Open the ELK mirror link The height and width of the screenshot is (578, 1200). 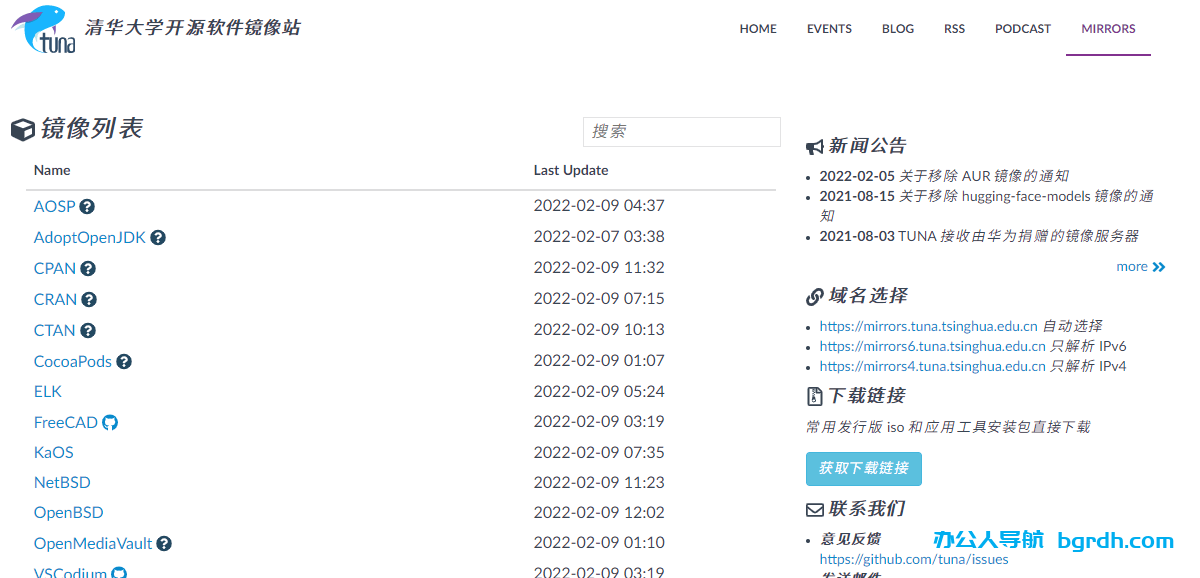[48, 392]
